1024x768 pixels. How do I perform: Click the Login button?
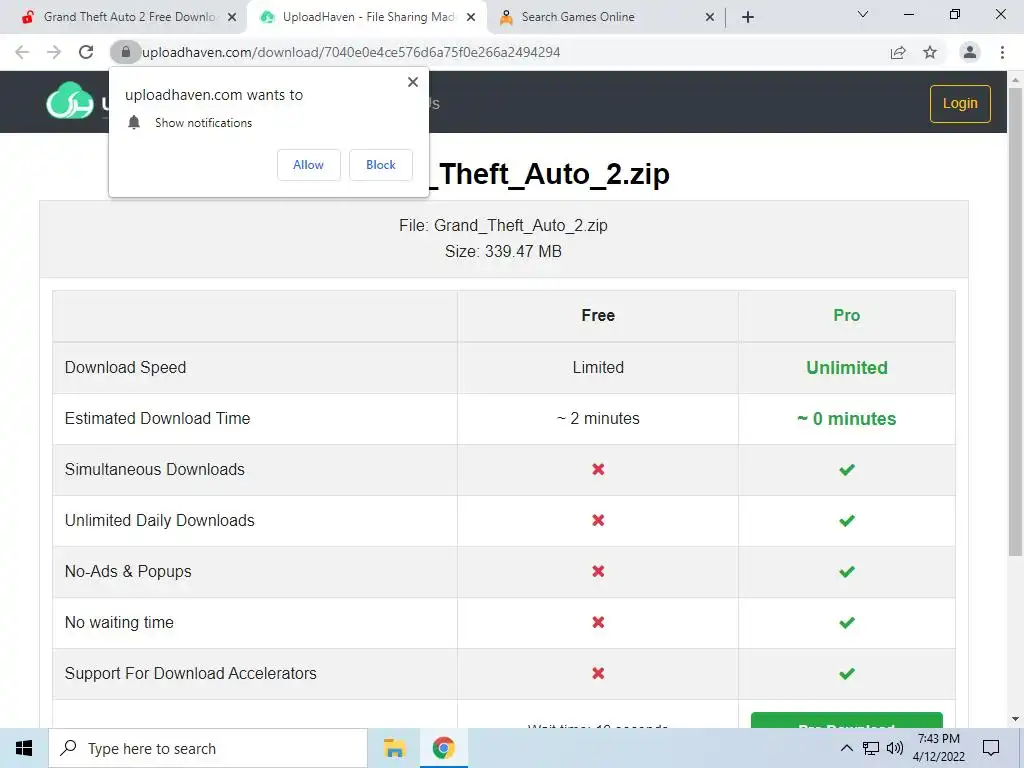[960, 103]
